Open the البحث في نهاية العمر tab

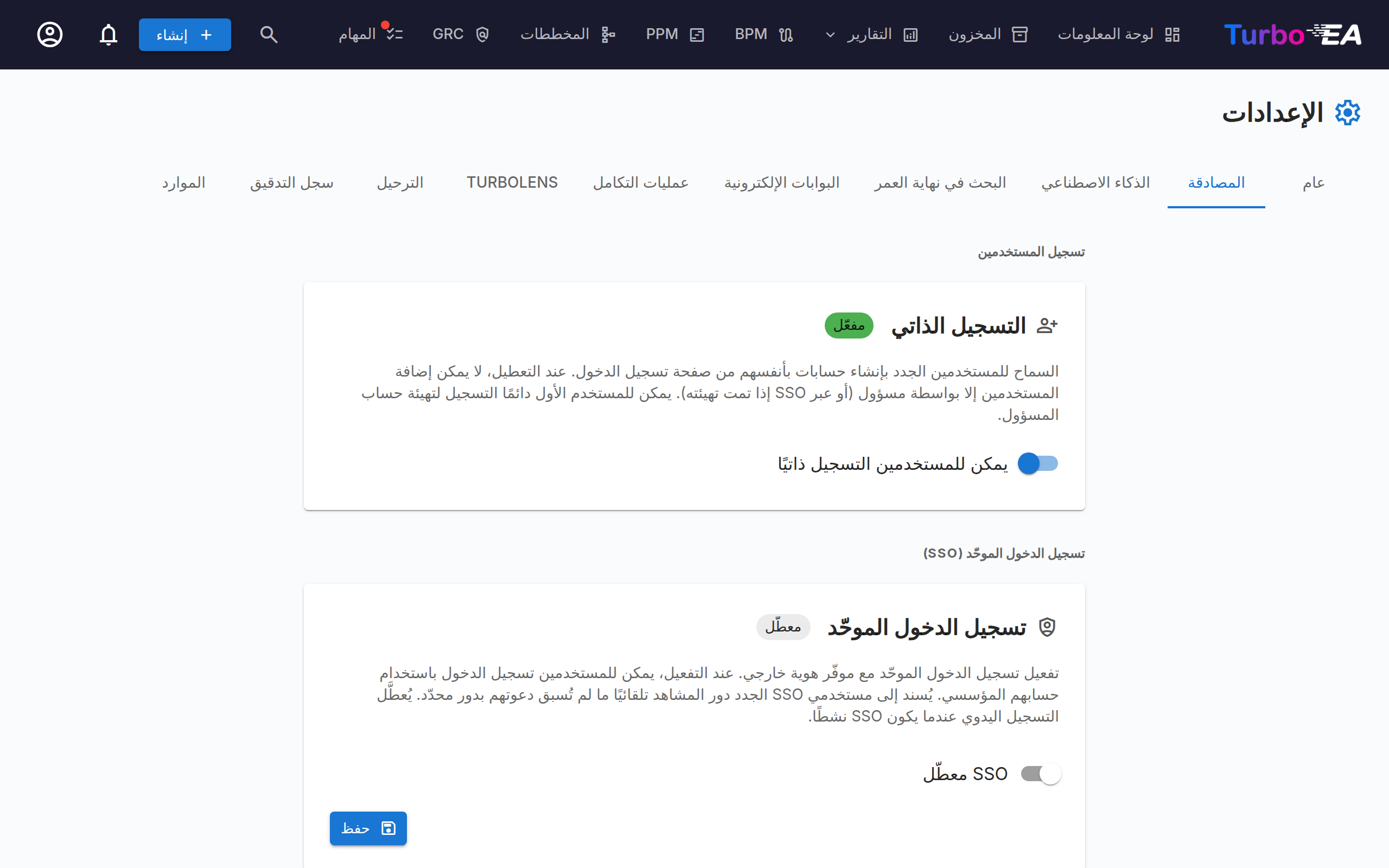pos(940,183)
